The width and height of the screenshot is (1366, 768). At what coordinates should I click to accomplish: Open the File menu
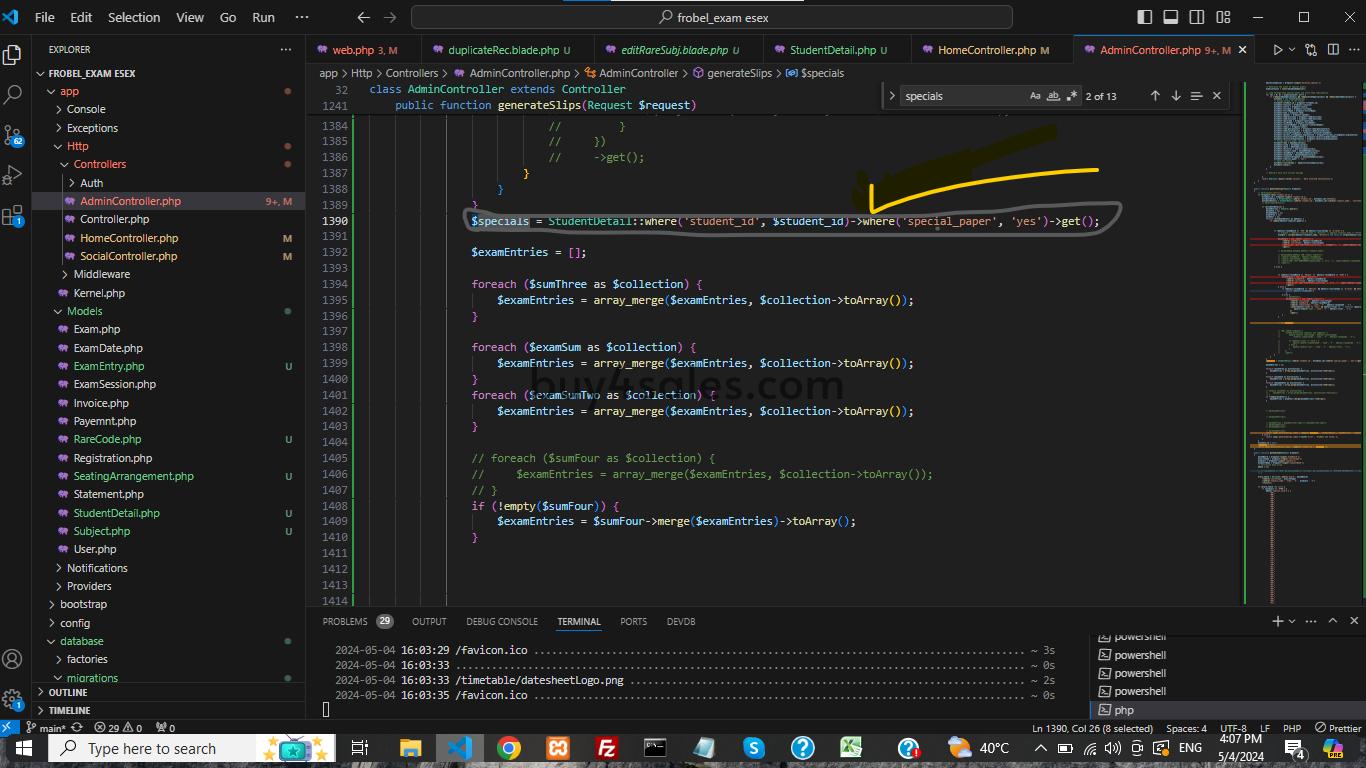[x=45, y=17]
